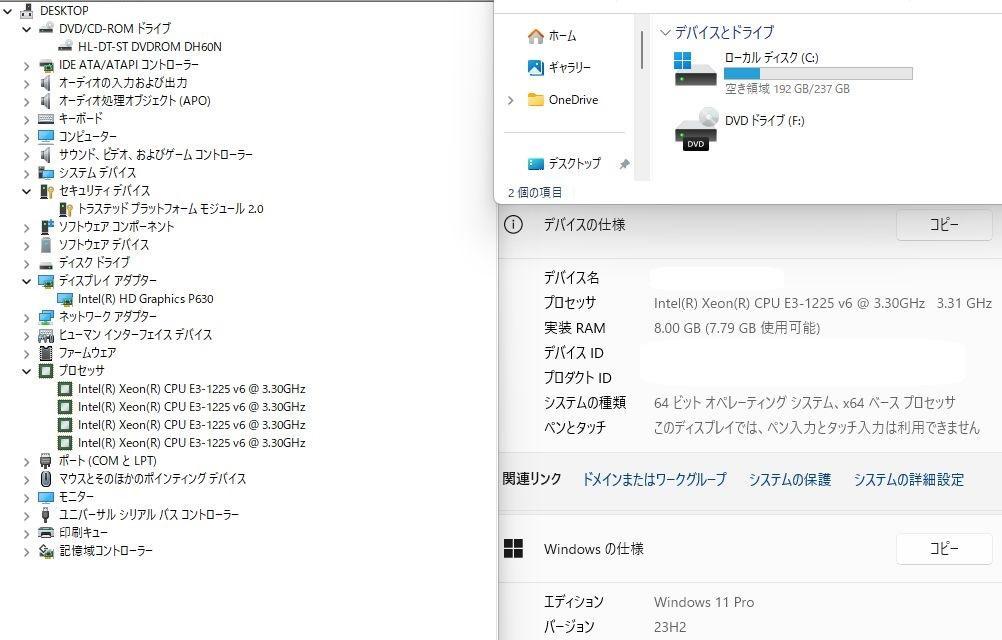The height and width of the screenshot is (640, 1002).
Task: Copy Windows の仕様 with コピー button
Action: tap(944, 549)
